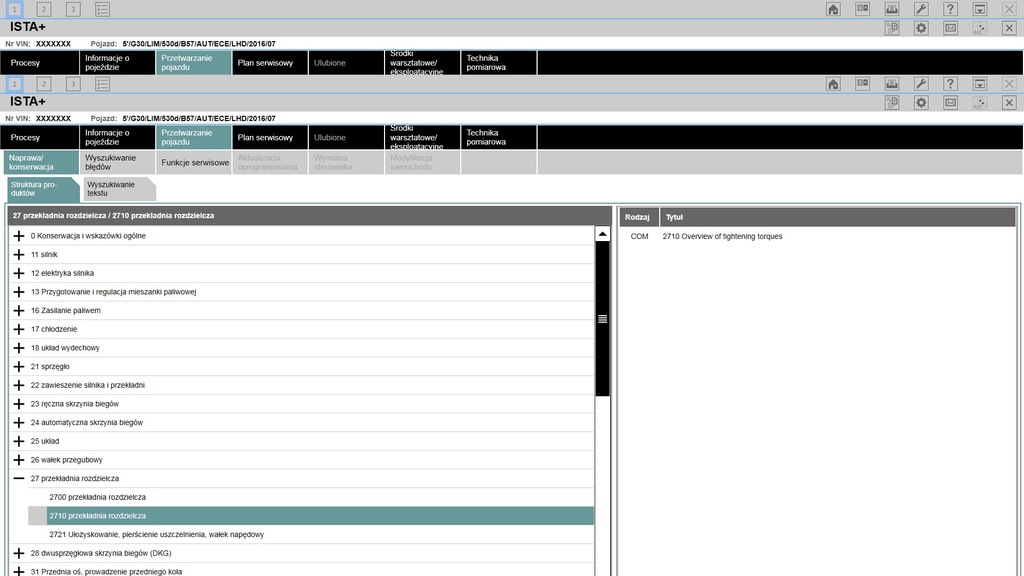Collapse the '27 przekładnia rozdzielcza' node
The width and height of the screenshot is (1024, 576).
(19, 479)
